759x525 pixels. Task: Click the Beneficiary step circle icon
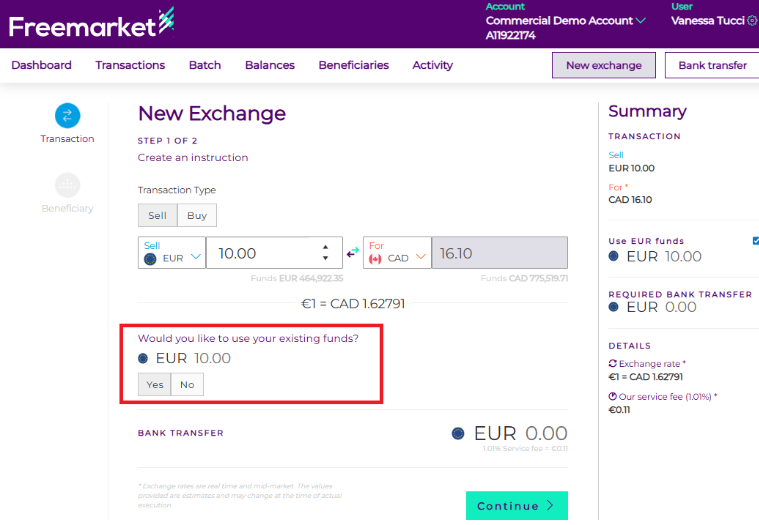(x=67, y=185)
